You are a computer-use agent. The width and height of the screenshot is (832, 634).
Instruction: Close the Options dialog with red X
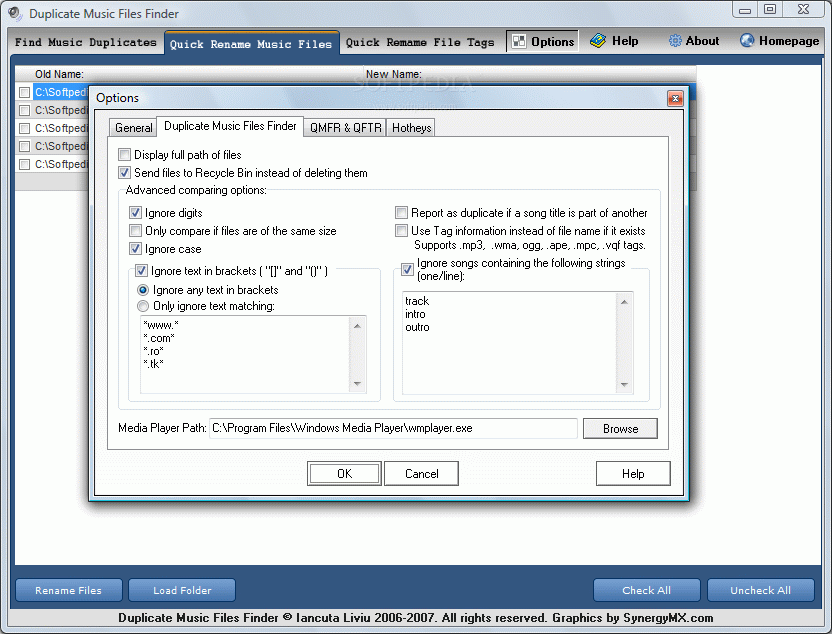(x=675, y=98)
